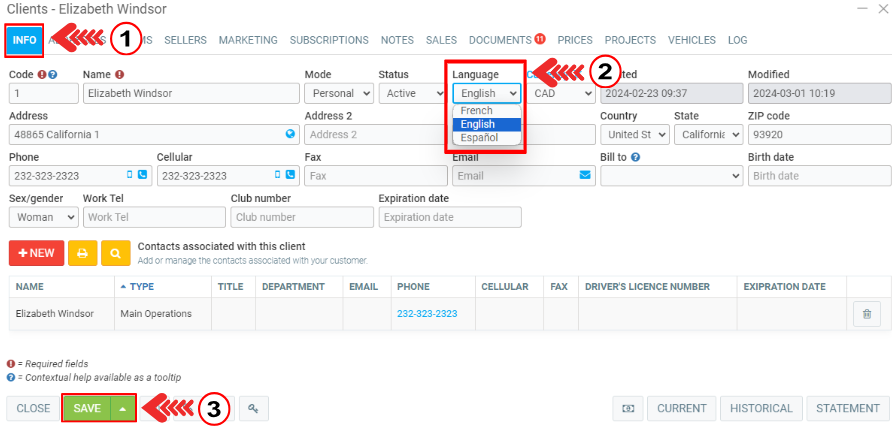This screenshot has height=427, width=892.
Task: Click the globe icon in the Address field
Action: click(290, 134)
